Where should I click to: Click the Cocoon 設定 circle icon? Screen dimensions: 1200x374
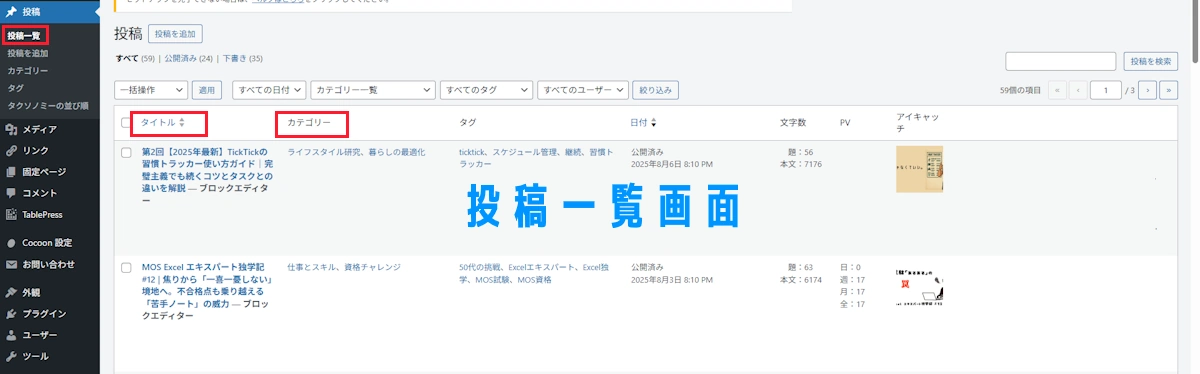click(x=11, y=243)
